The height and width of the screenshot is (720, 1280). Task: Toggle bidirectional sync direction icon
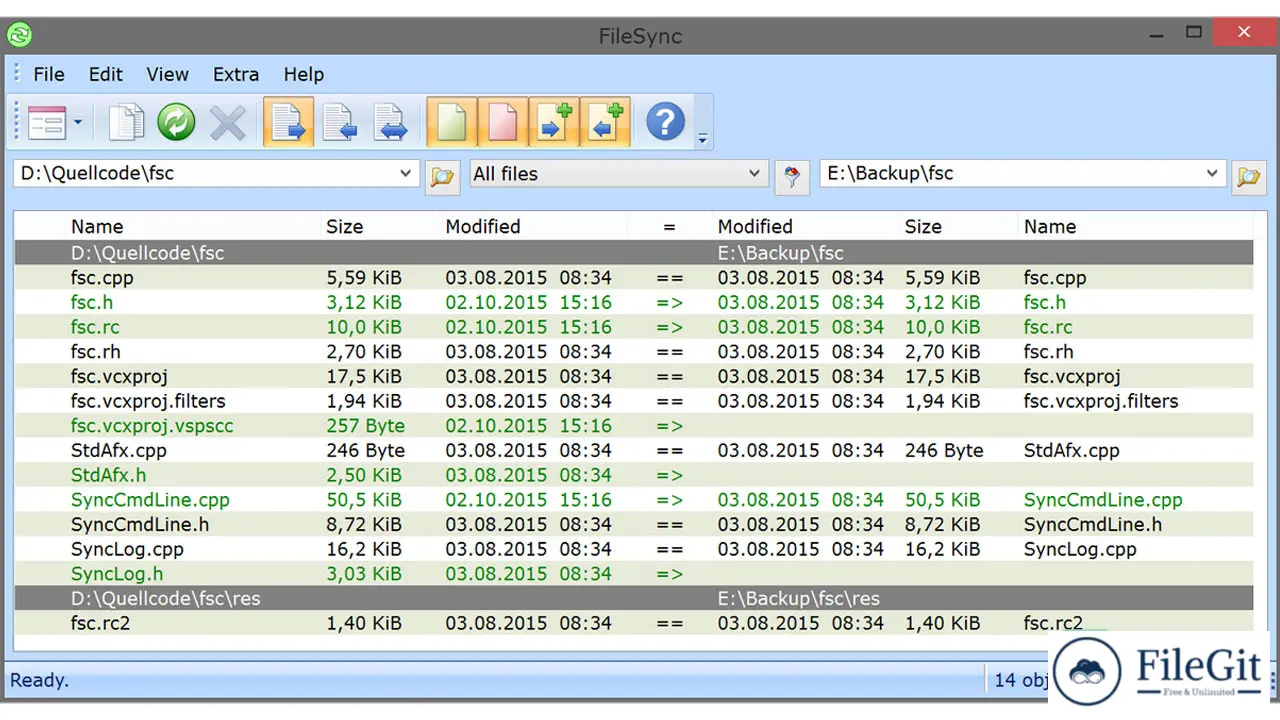pyautogui.click(x=390, y=122)
